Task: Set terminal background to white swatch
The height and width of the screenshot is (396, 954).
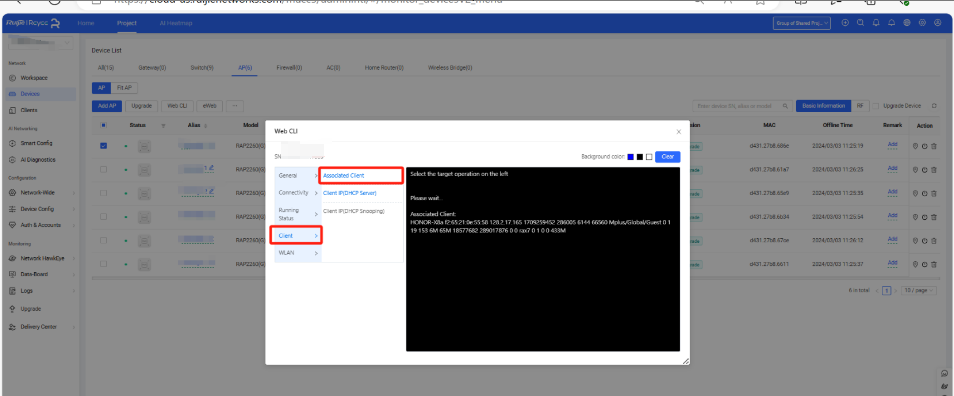Action: (x=649, y=157)
